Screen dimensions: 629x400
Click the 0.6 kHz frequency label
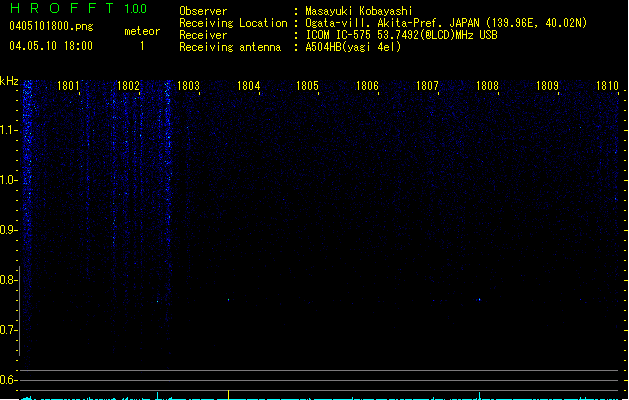click(x=8, y=380)
